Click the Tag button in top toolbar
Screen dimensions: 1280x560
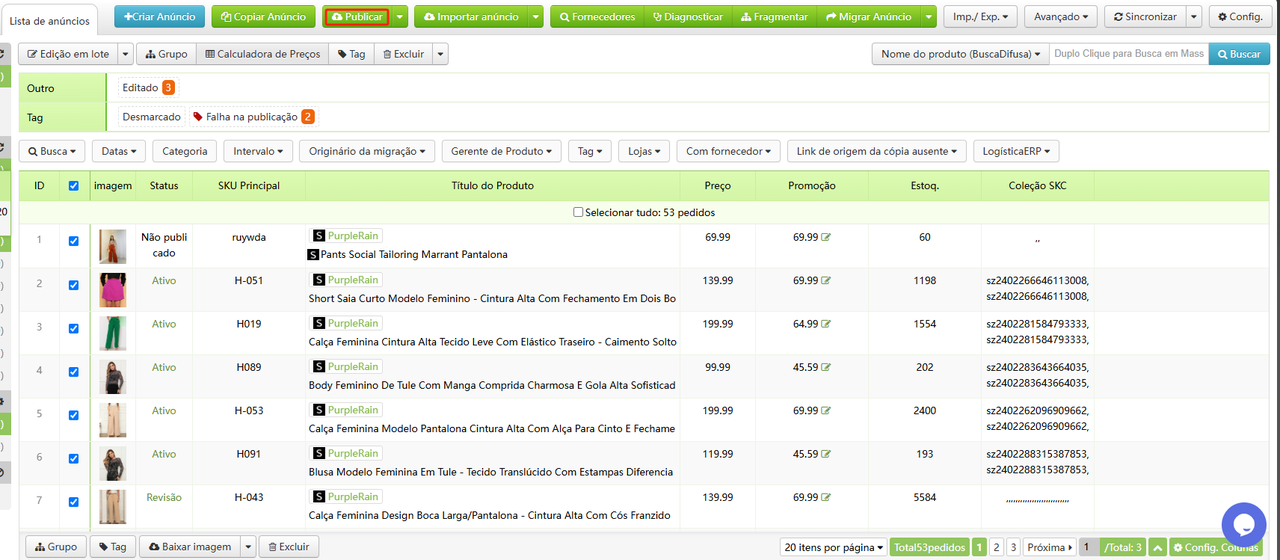351,54
